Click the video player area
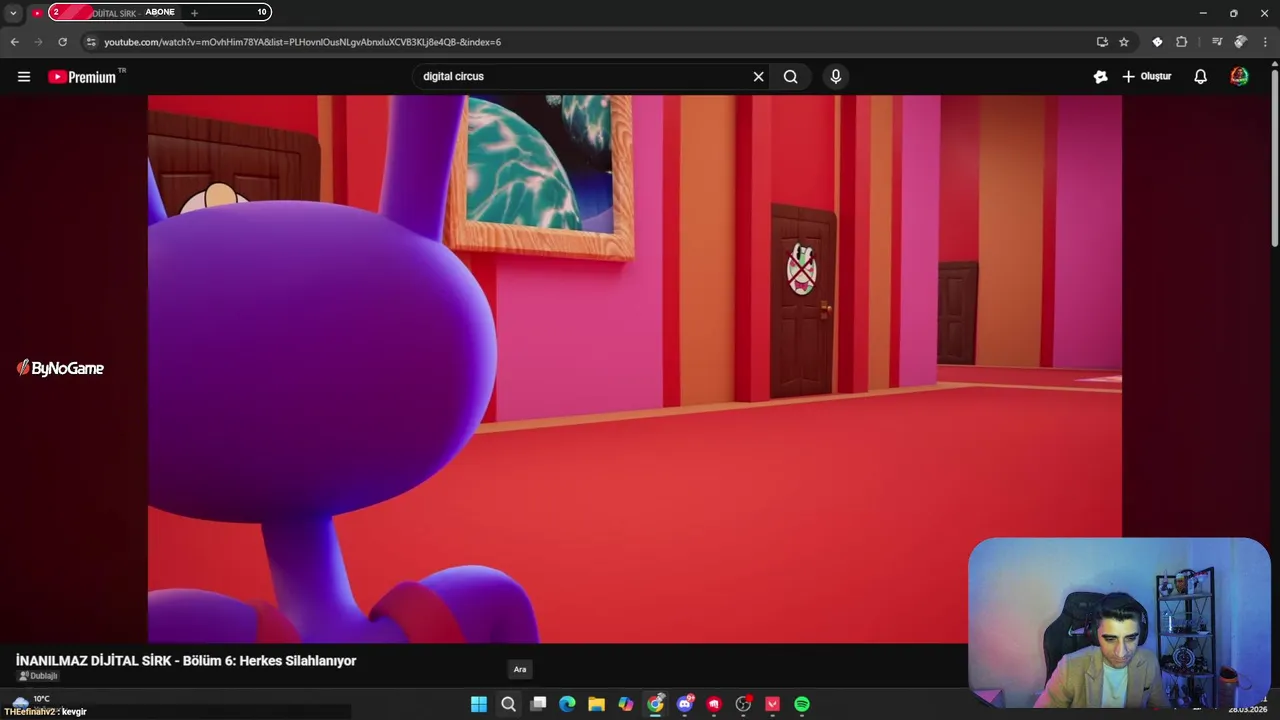Screen dimensions: 1280x720 tap(635, 368)
